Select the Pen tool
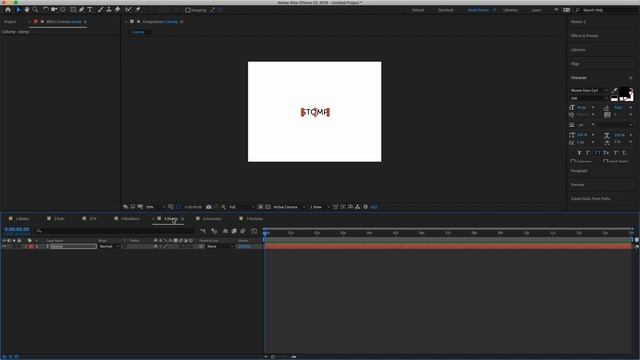This screenshot has height=360, width=640. point(82,9)
